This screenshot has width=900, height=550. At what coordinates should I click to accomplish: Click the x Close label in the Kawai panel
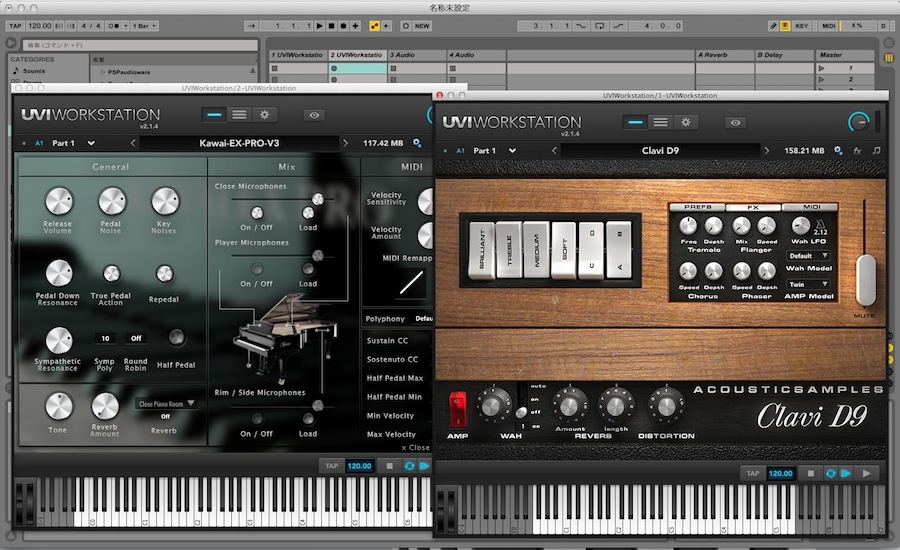click(x=416, y=447)
